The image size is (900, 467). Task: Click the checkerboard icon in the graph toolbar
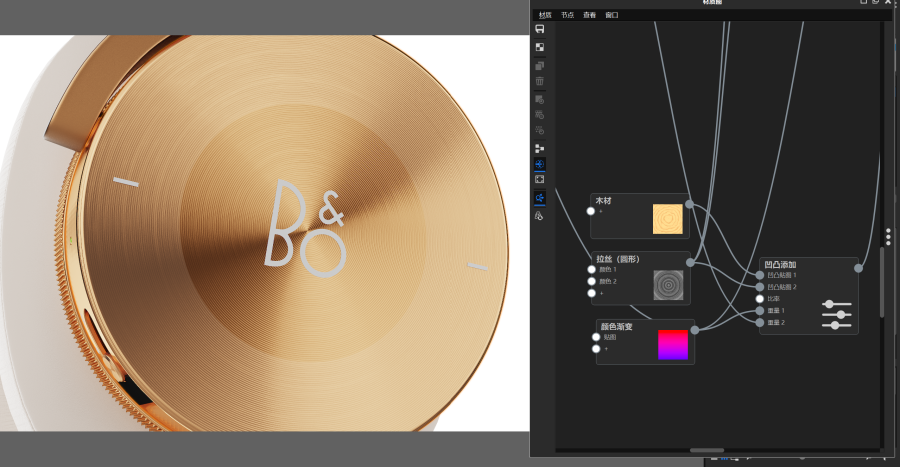(540, 47)
